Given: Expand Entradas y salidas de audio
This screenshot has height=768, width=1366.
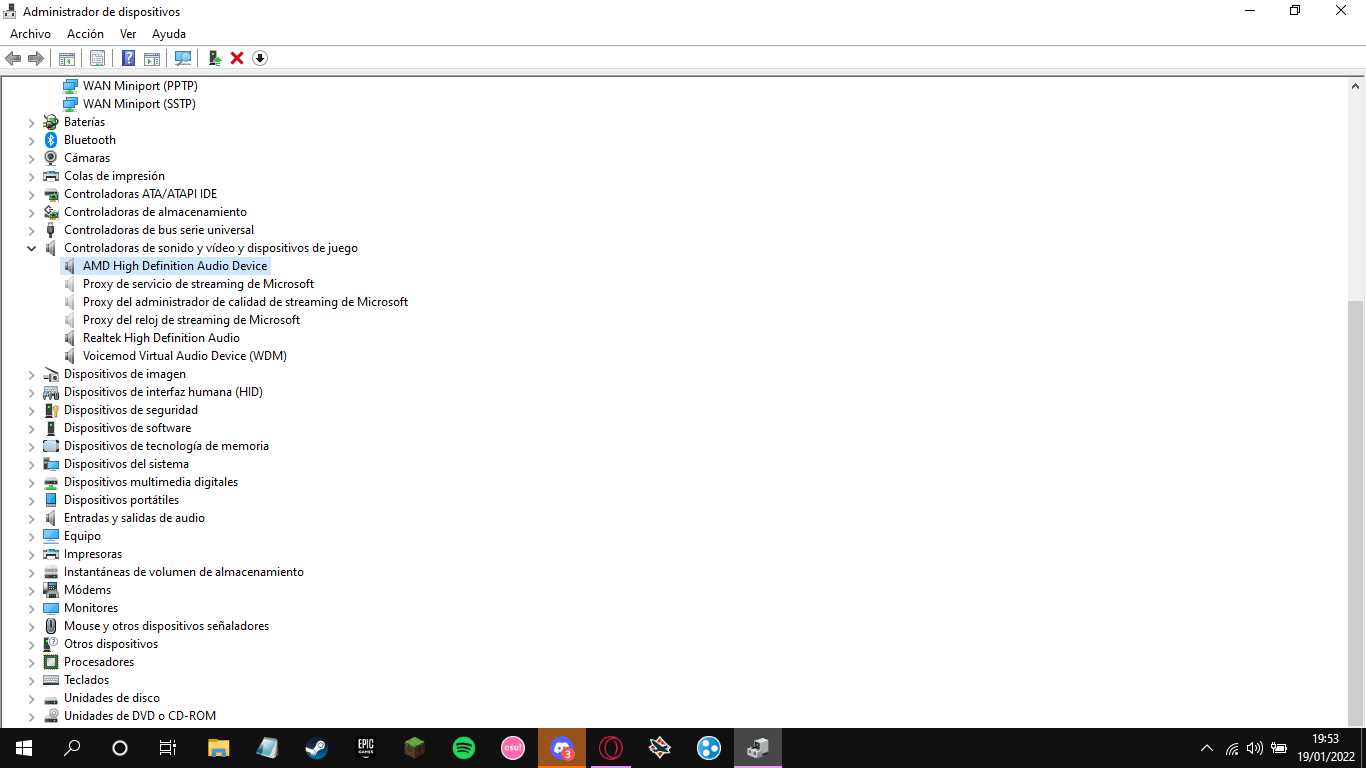Looking at the screenshot, I should click(x=31, y=518).
